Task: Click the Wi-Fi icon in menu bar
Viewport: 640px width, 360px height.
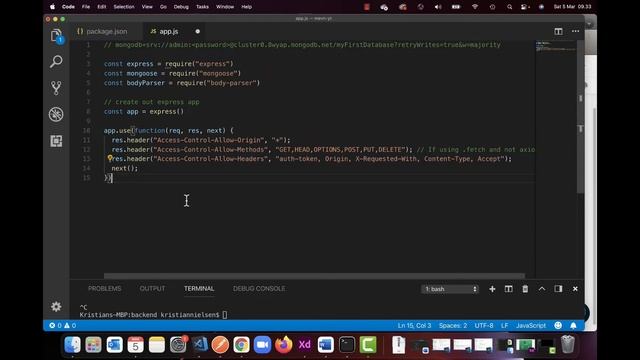Action: 475,7
